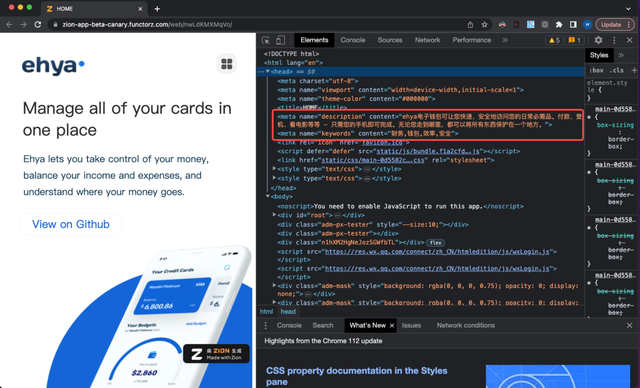Activate the inspect element picker icon
Viewport: 640px width, 388px height.
coord(266,40)
